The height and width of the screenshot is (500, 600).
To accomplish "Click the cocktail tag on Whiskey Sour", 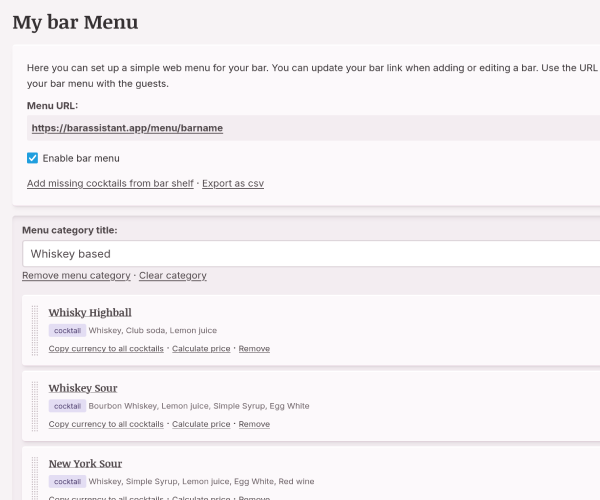I will tap(67, 406).
